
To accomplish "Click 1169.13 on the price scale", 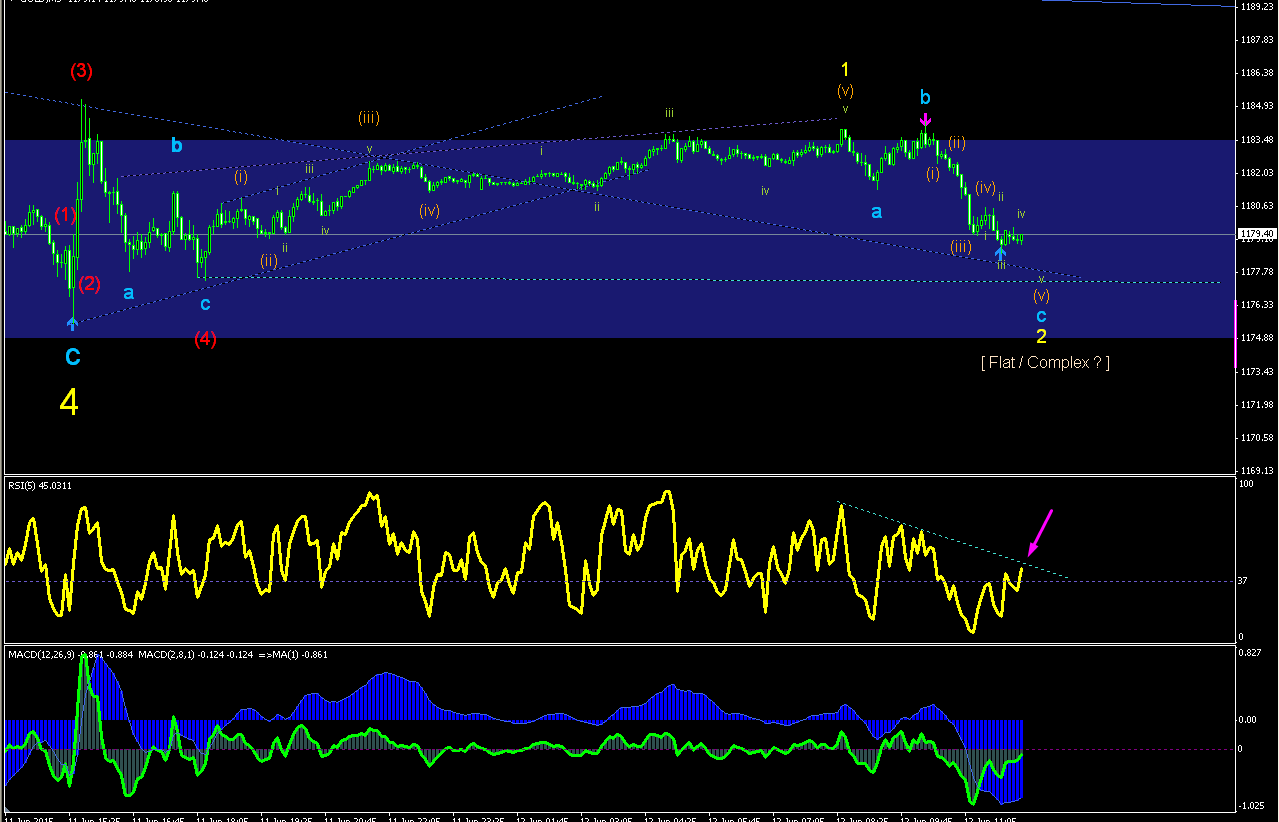I will (x=1256, y=470).
